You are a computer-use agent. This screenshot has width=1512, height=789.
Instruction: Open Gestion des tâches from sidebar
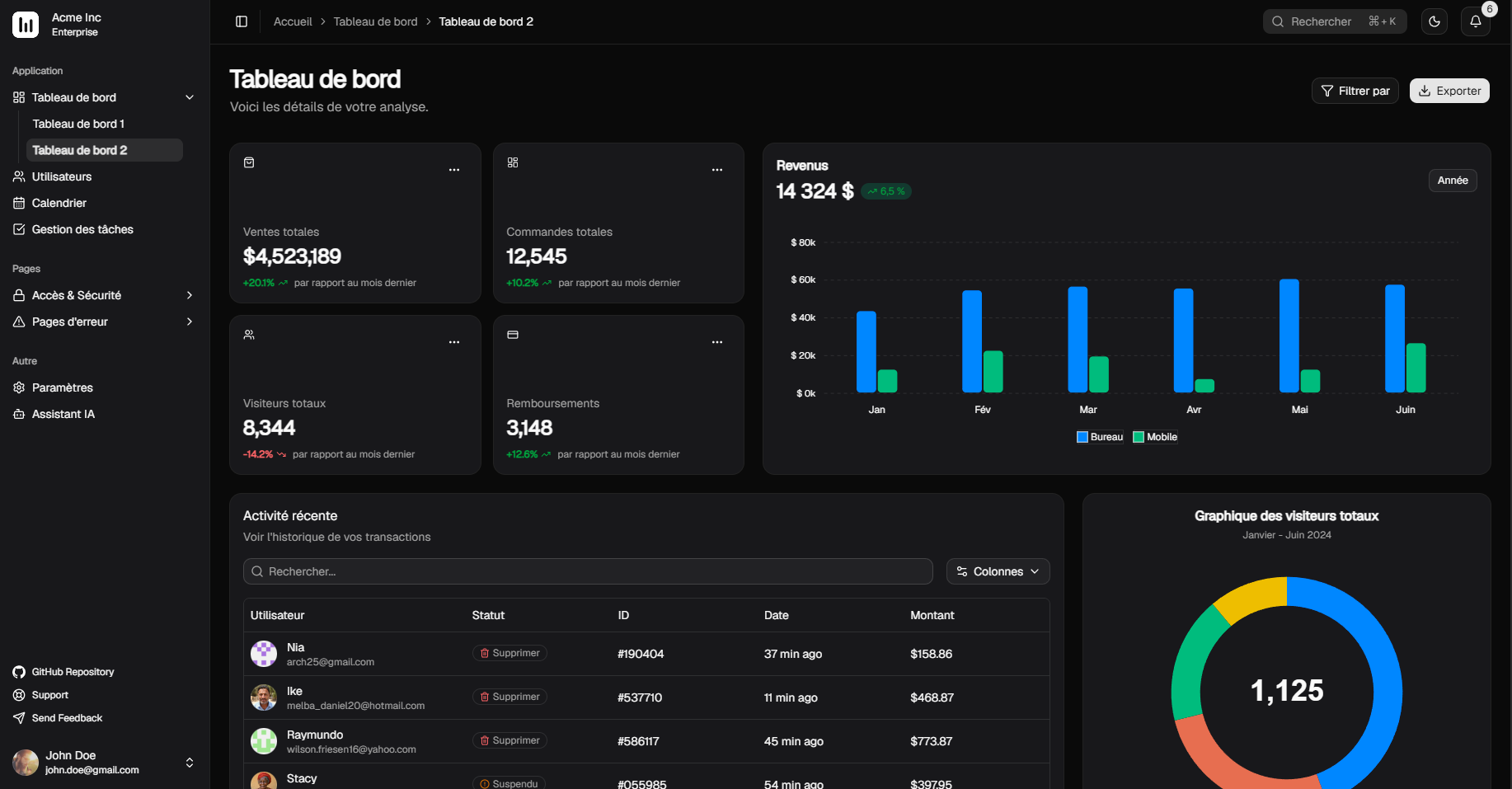pyautogui.click(x=104, y=229)
